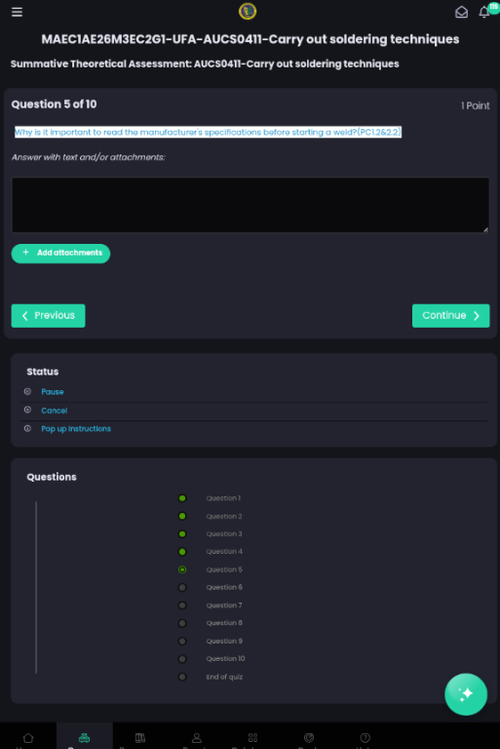Jump to Question 7 indicator

pos(182,605)
